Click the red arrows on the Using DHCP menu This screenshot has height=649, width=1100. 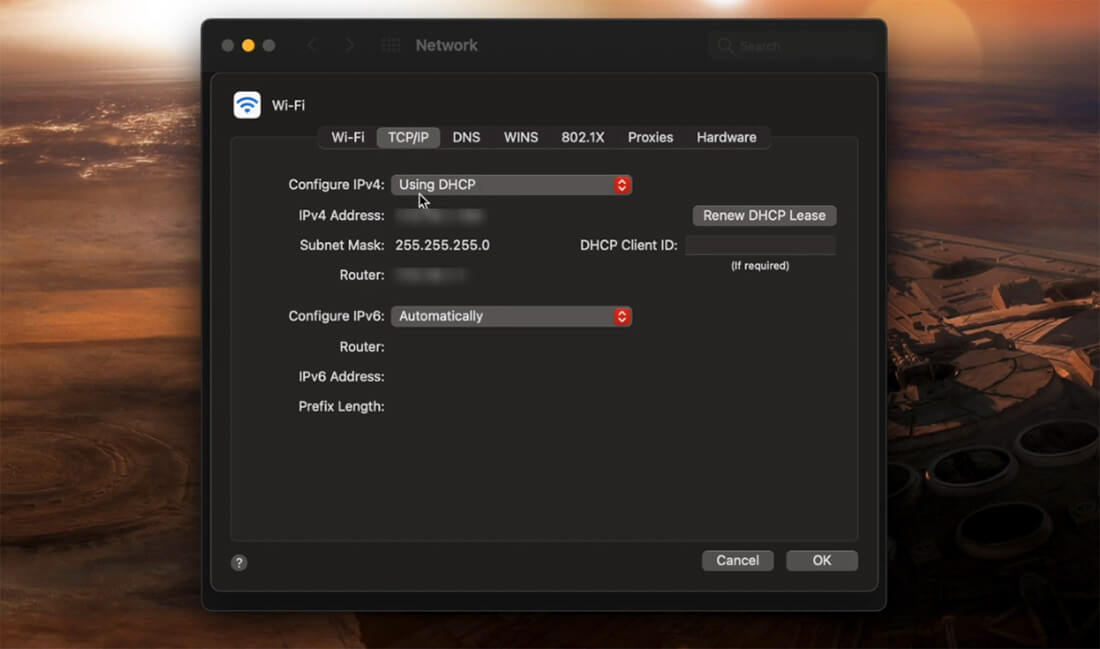[x=622, y=185]
